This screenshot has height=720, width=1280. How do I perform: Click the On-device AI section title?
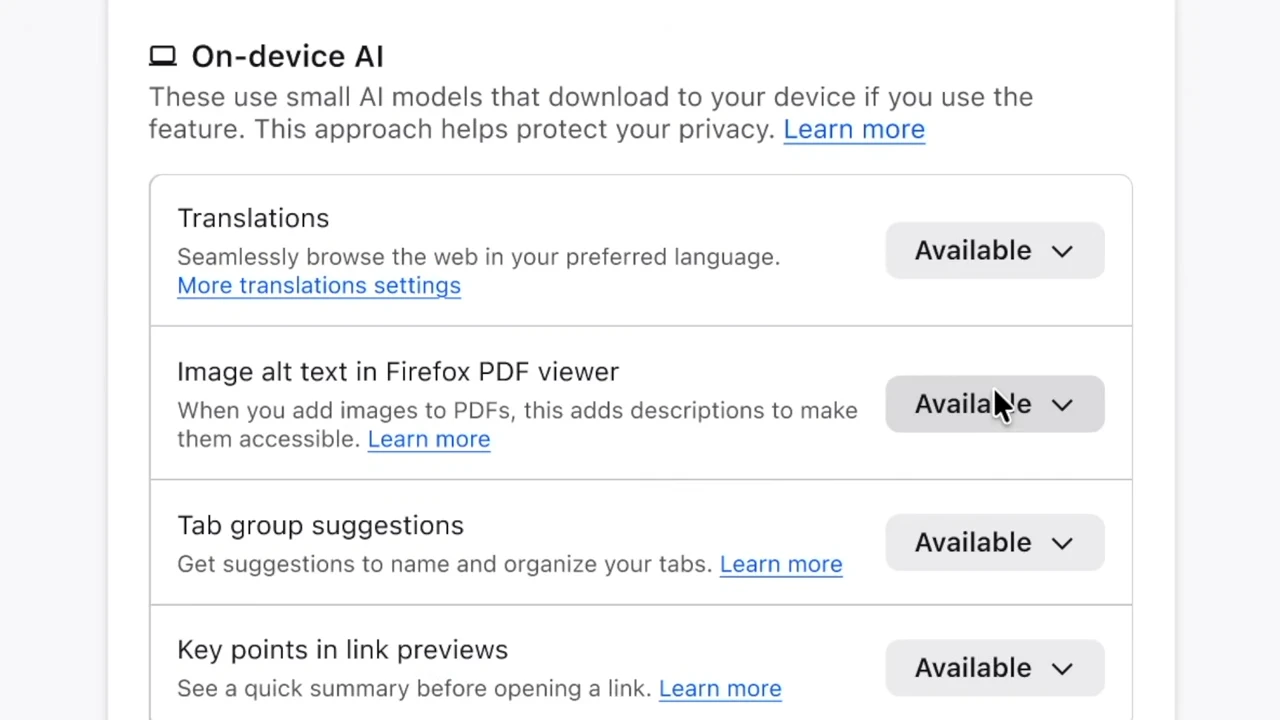pyautogui.click(x=287, y=56)
